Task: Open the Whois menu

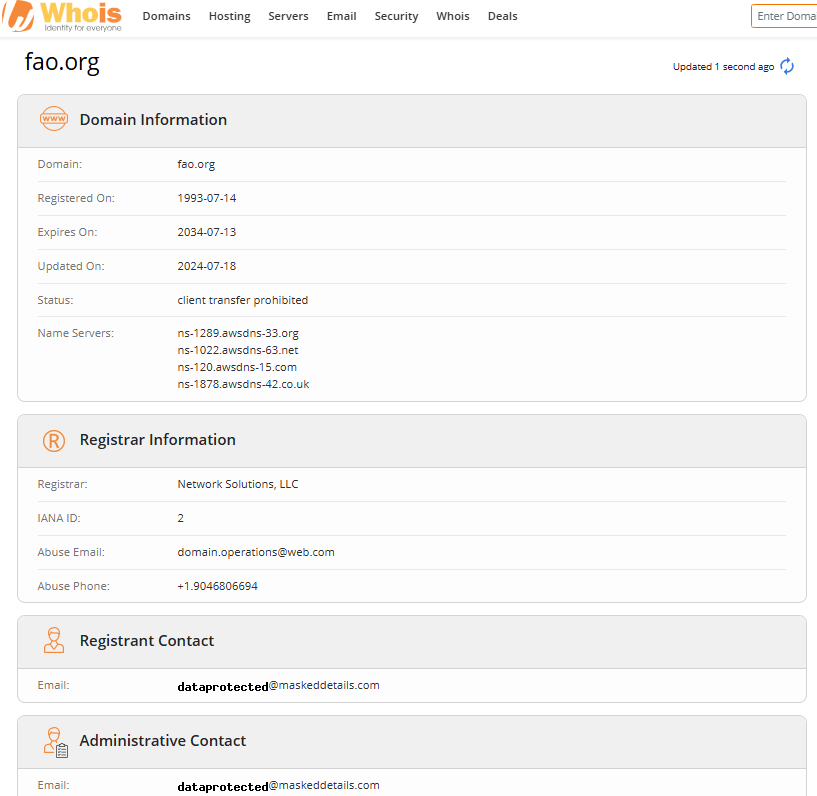Action: (453, 16)
